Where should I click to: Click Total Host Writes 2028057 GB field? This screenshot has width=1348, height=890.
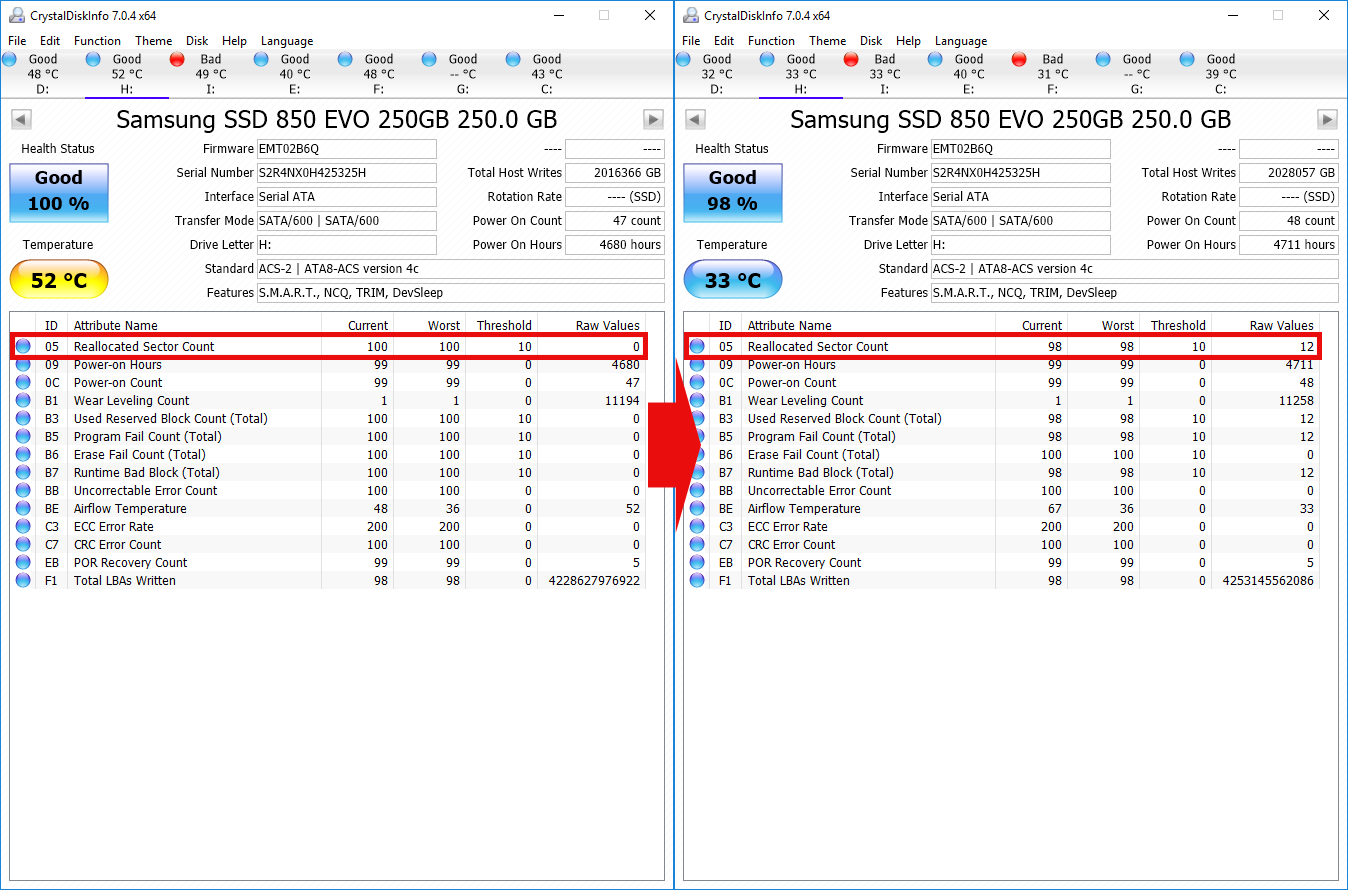tap(1289, 173)
